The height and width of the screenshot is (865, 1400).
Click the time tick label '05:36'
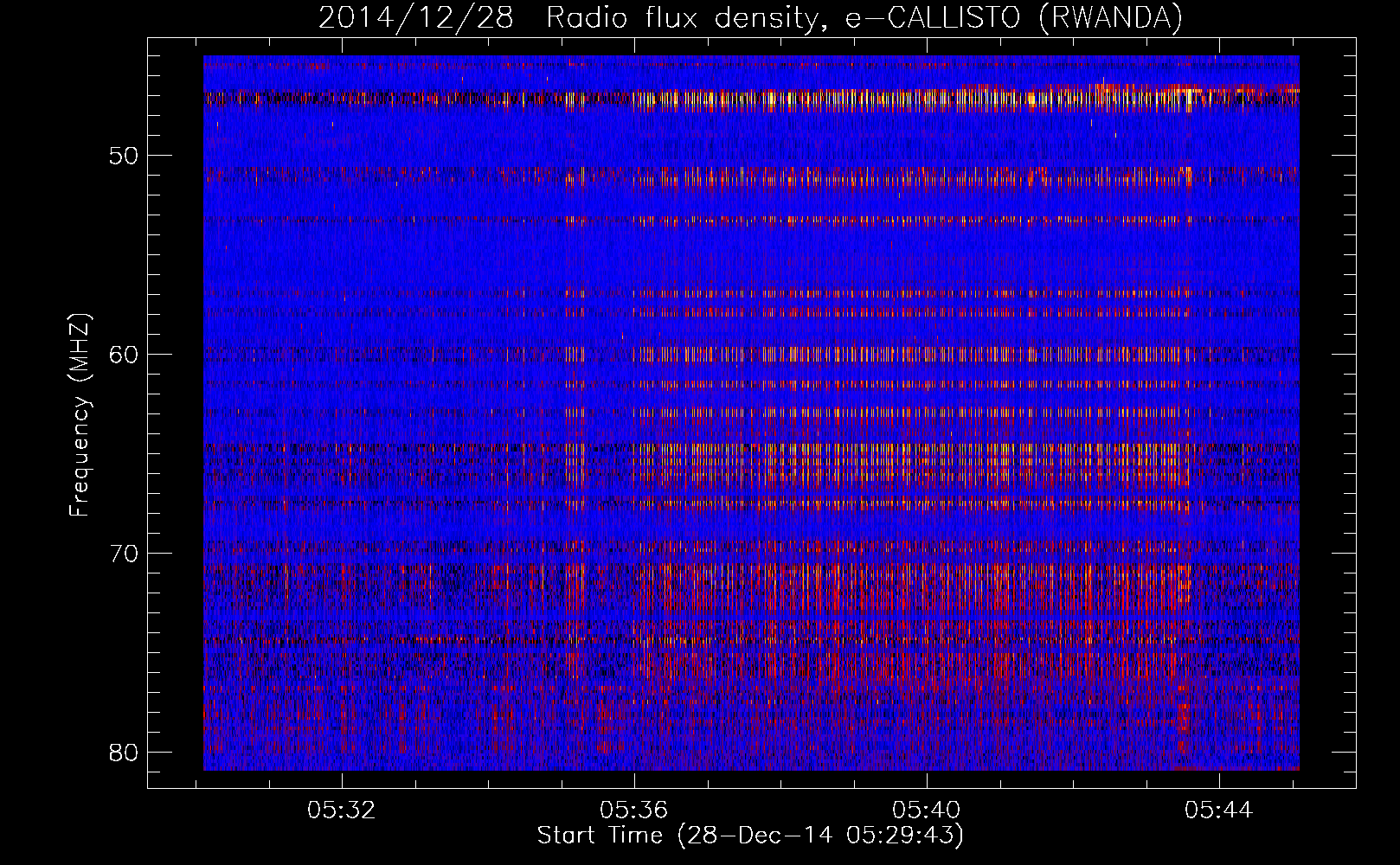click(x=634, y=811)
